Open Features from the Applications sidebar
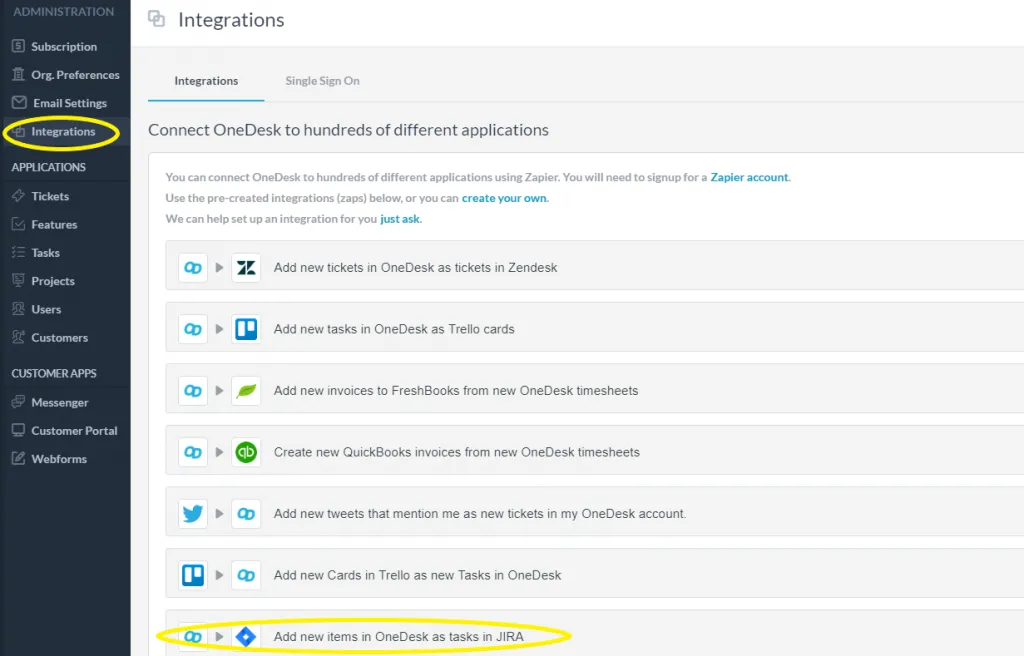 16,224
